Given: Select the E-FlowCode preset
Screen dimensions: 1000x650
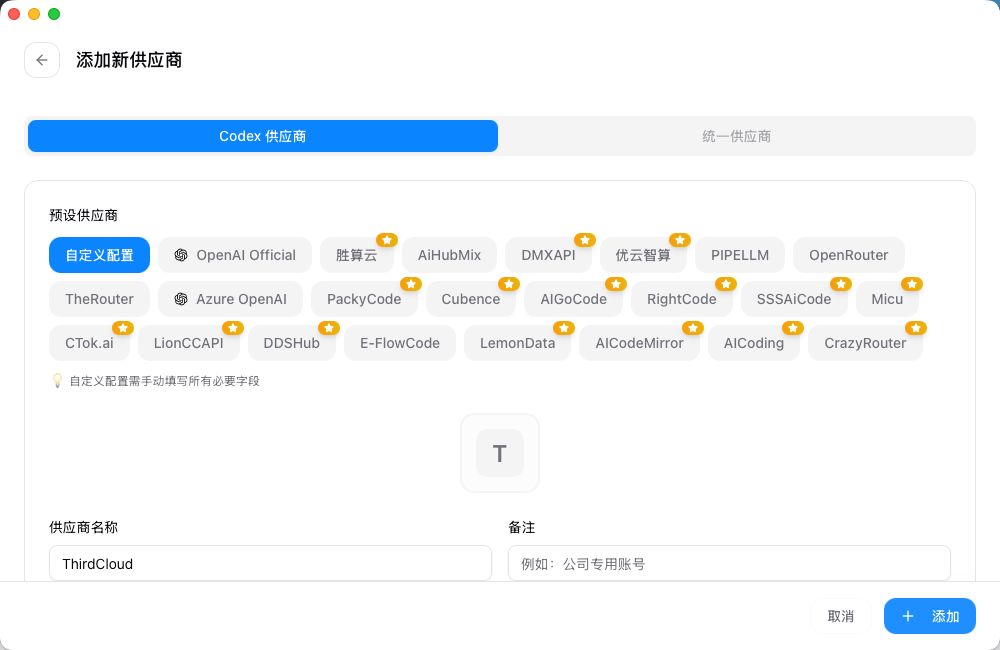Looking at the screenshot, I should [x=400, y=343].
